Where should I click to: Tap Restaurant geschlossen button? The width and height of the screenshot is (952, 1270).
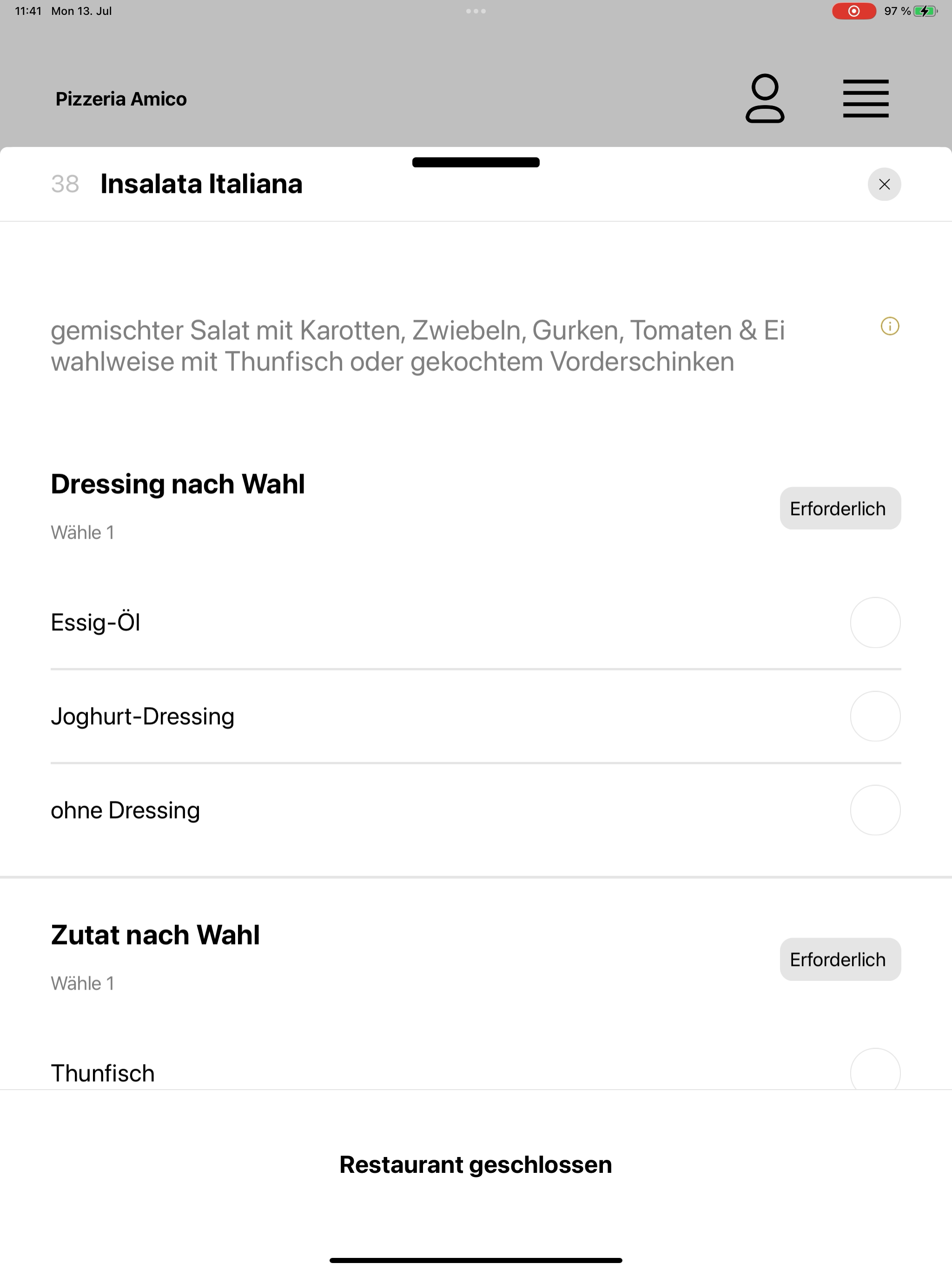pyautogui.click(x=476, y=1164)
